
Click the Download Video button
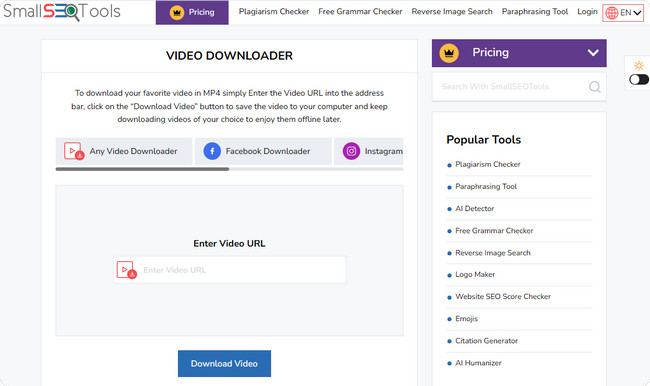pyautogui.click(x=224, y=364)
